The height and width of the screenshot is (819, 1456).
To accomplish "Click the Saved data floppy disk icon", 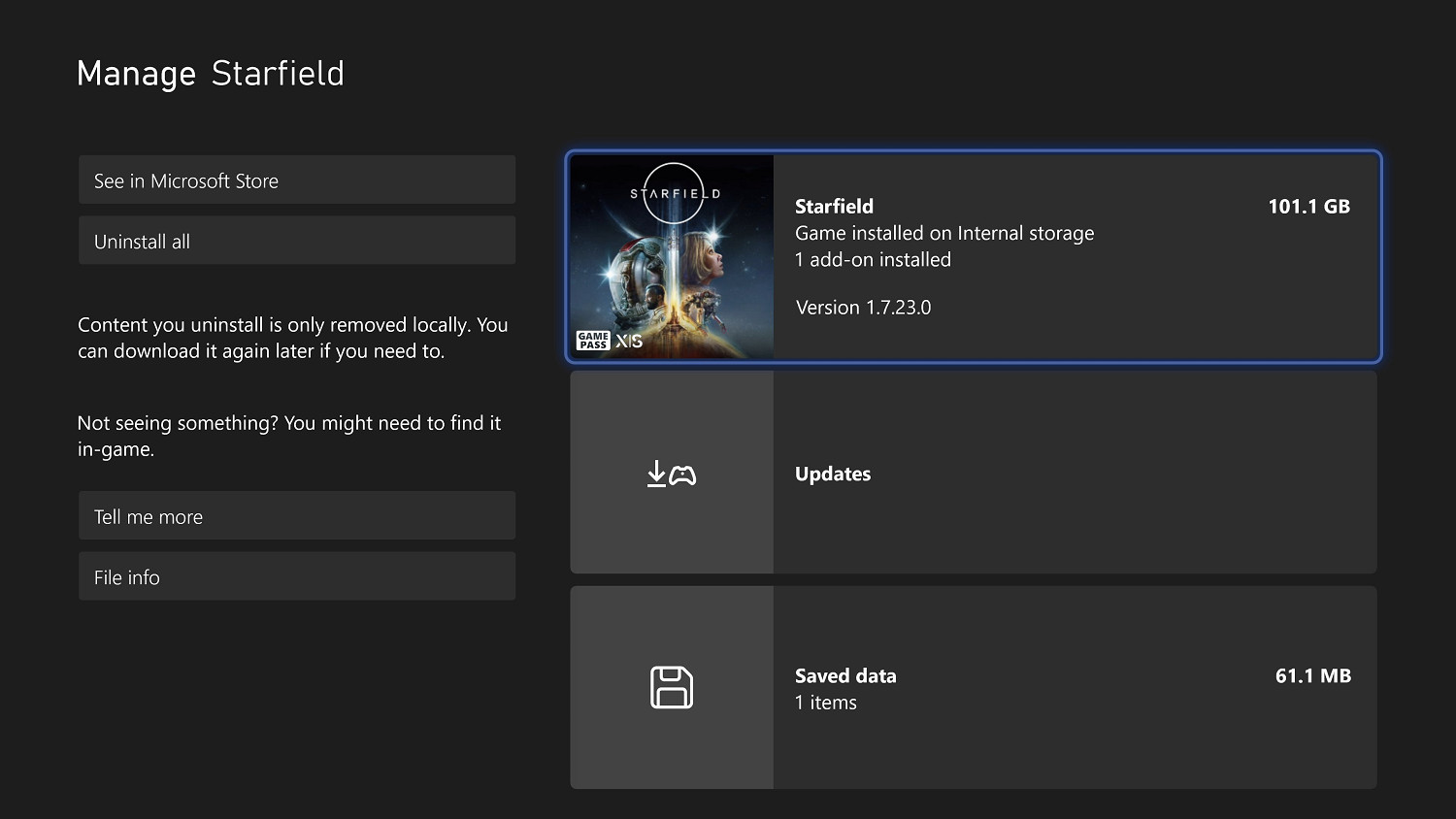I will pos(672,687).
